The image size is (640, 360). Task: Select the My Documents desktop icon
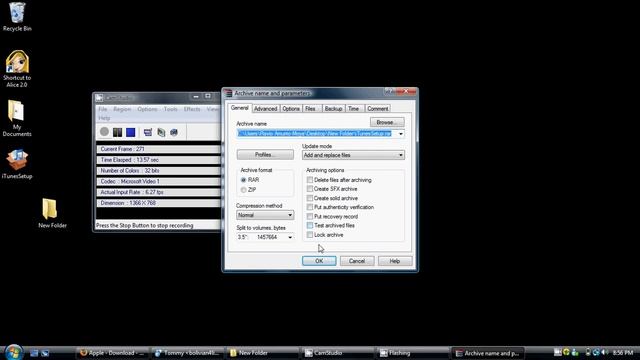tap(17, 118)
